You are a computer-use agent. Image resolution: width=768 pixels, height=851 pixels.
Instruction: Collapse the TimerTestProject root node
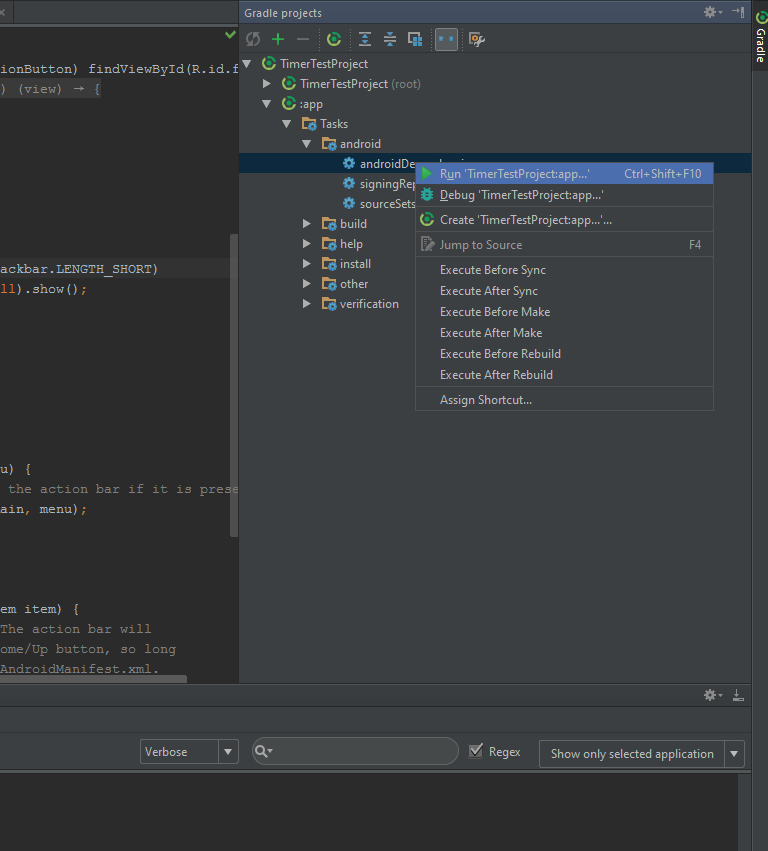[x=247, y=64]
